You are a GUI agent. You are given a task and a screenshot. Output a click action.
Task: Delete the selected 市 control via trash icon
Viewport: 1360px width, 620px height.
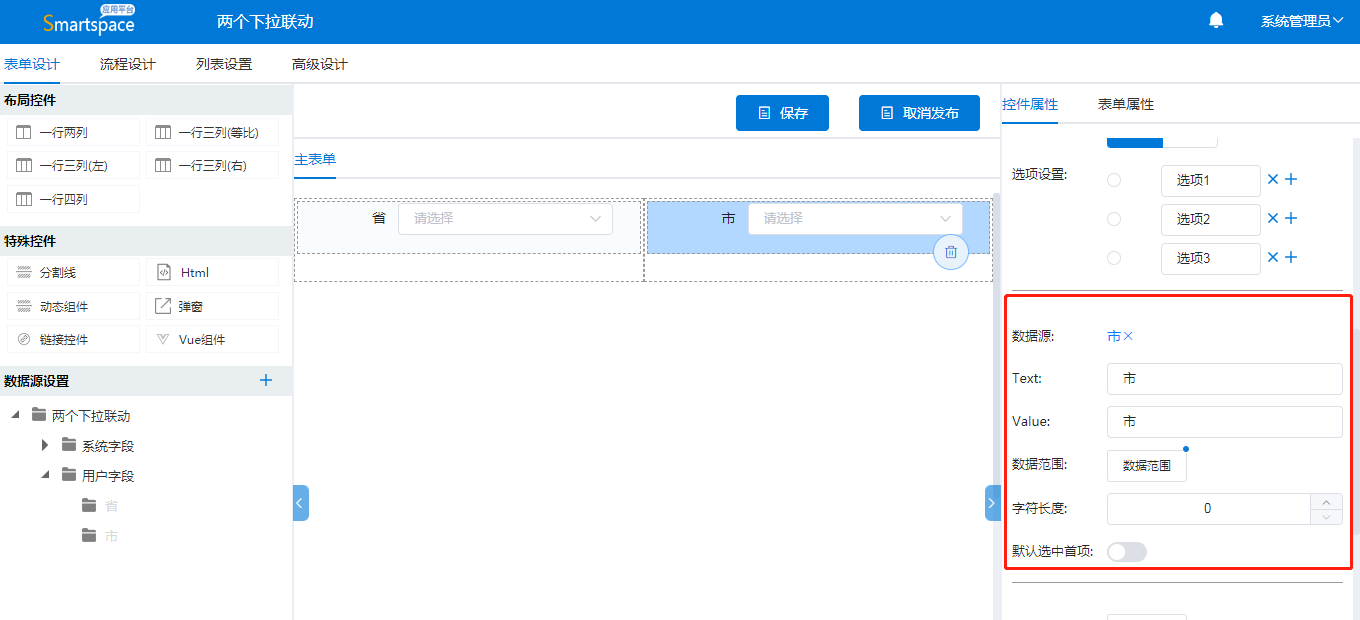tap(951, 252)
